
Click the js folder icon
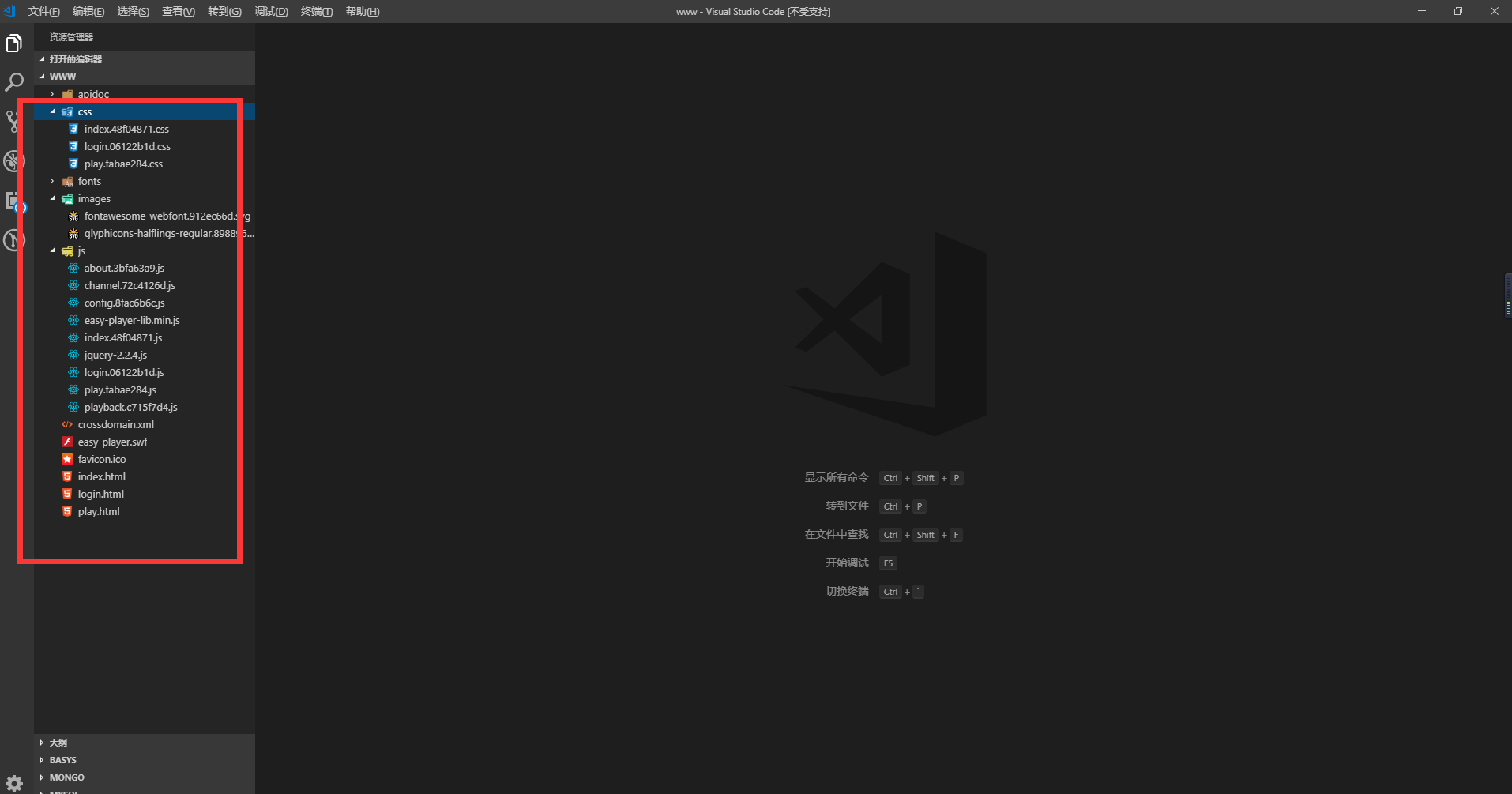coord(67,250)
